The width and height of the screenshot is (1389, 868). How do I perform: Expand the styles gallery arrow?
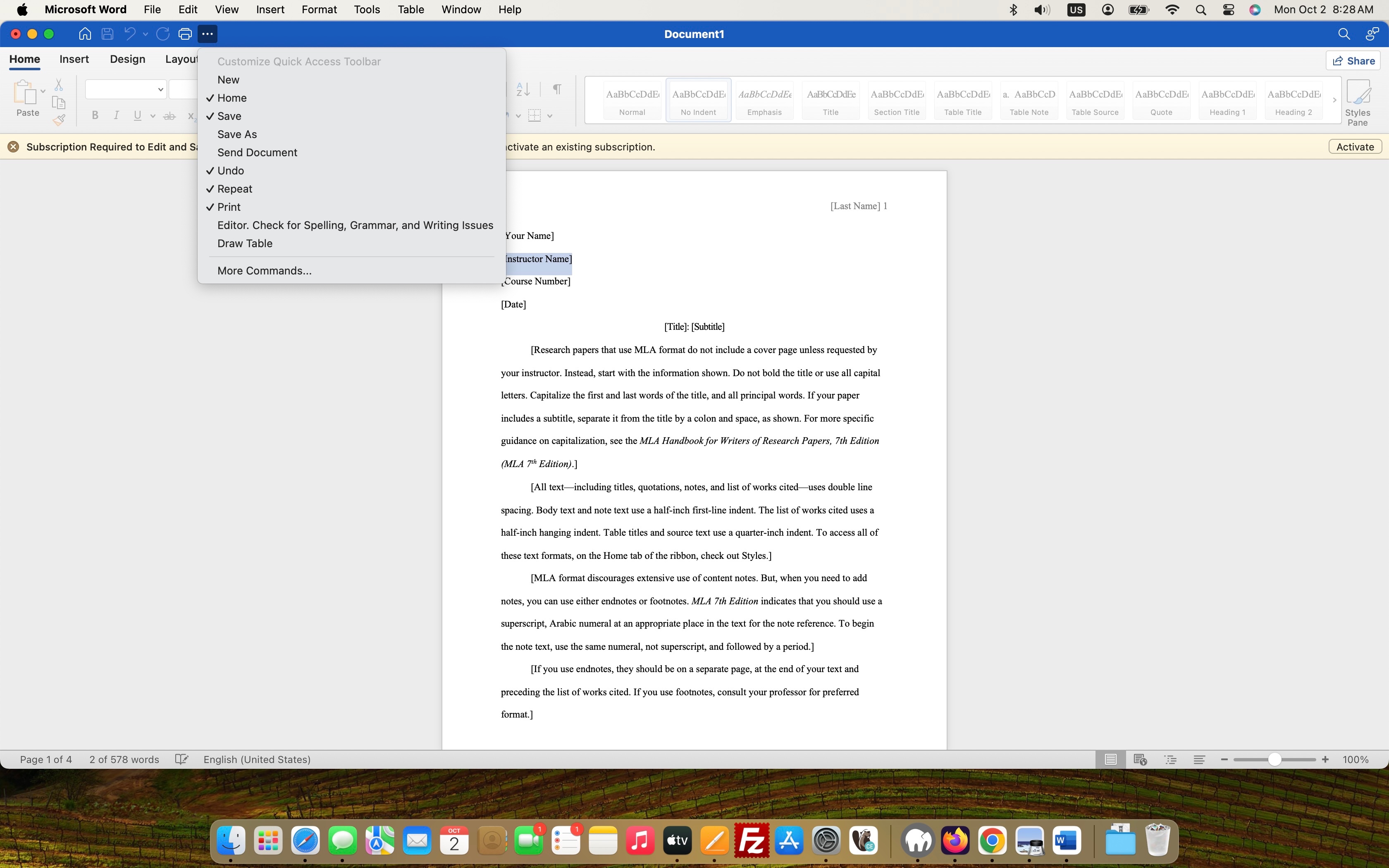[x=1334, y=100]
